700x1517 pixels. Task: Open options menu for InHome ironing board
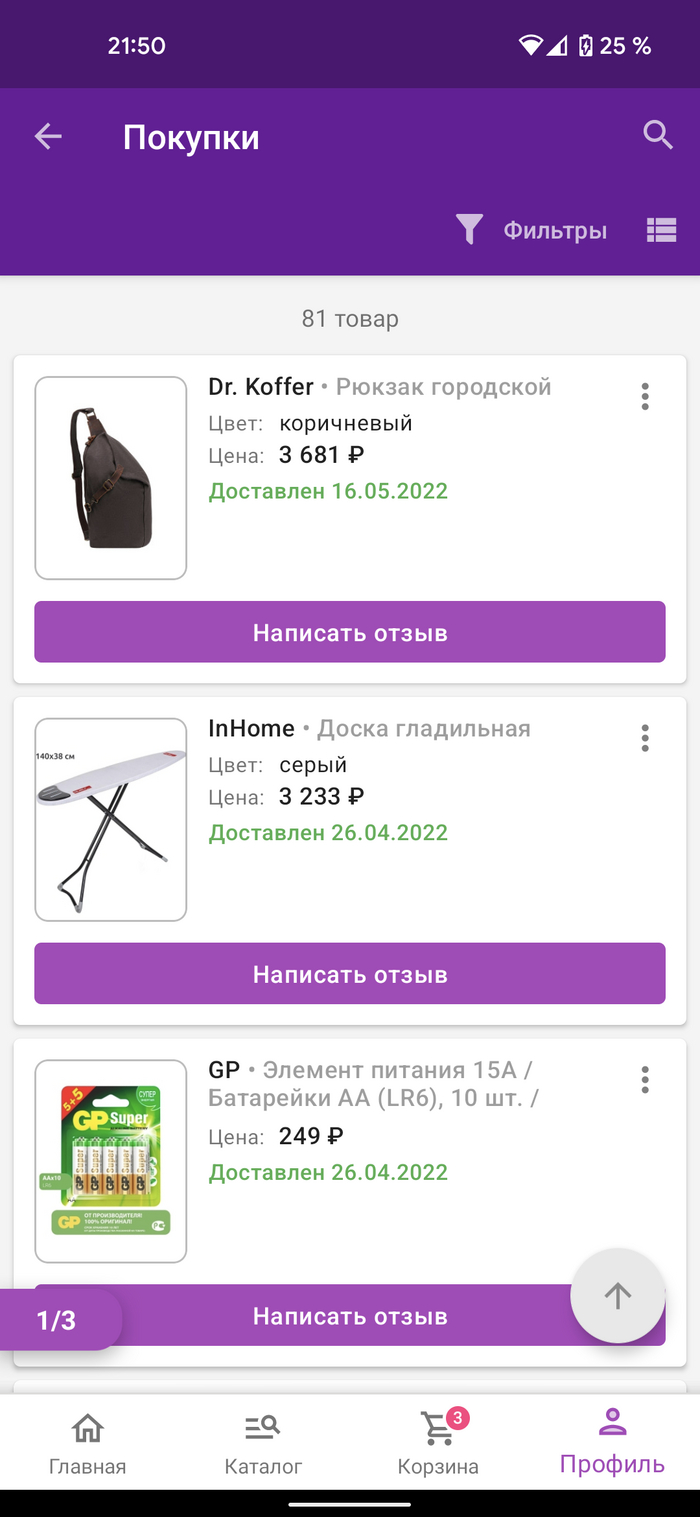[x=645, y=738]
